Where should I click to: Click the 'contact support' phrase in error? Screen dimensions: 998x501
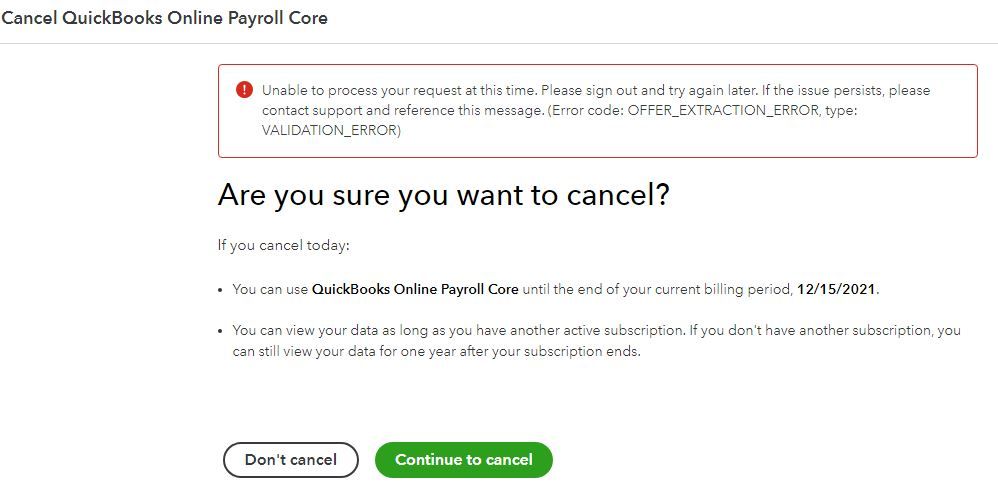(x=308, y=111)
